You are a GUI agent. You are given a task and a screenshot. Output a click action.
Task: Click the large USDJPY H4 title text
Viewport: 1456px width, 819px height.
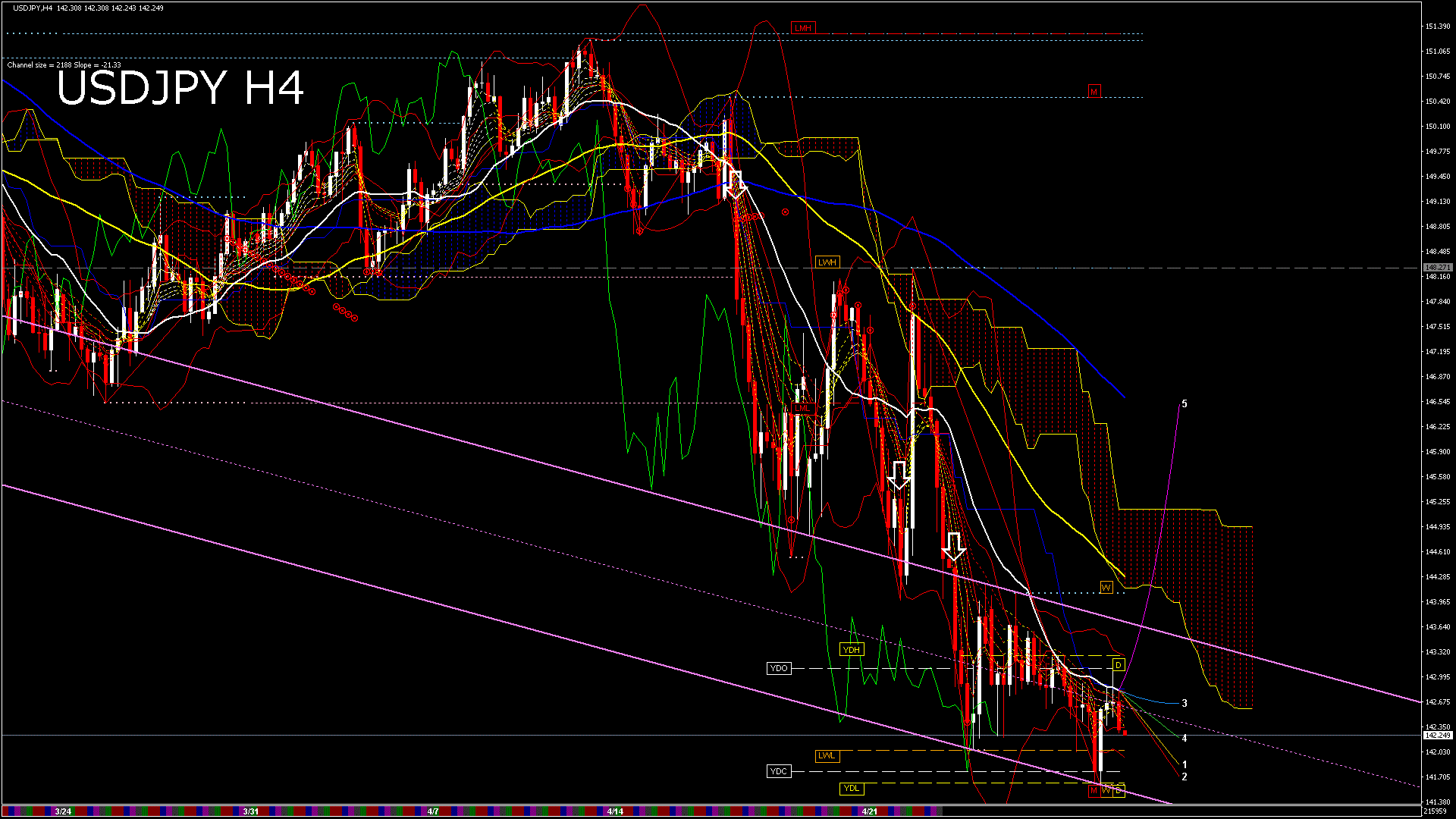pos(180,88)
